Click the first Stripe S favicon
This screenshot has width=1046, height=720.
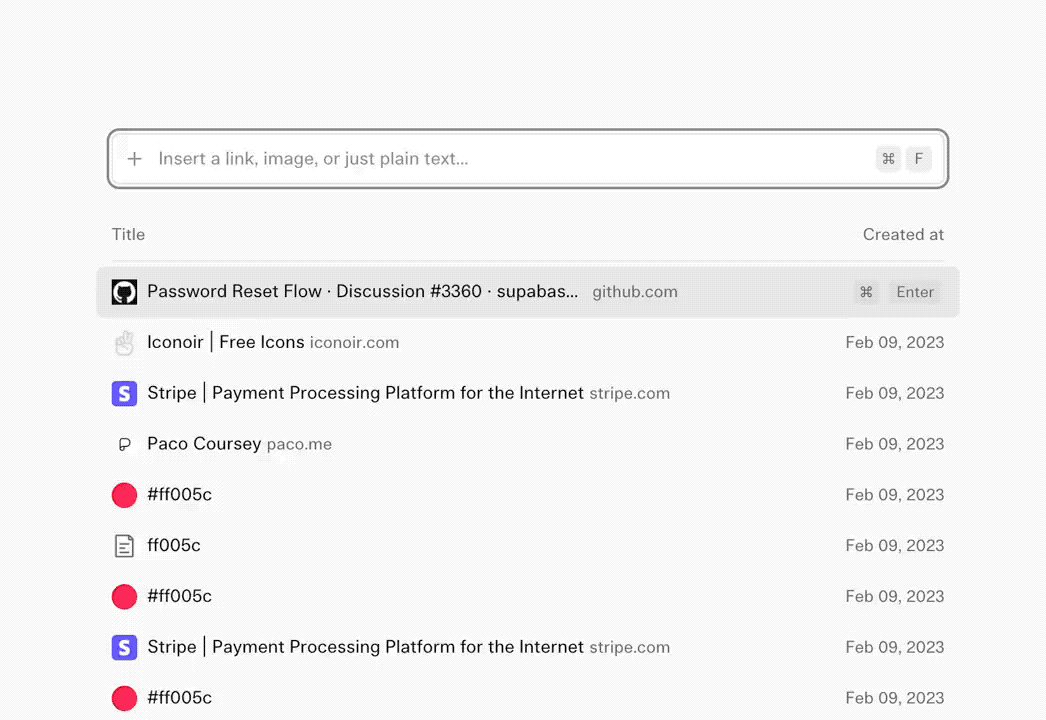[124, 394]
